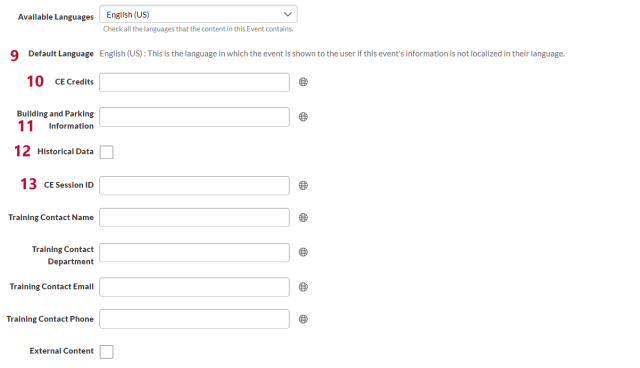Screen dimensions: 640x368
Task: Click the globe icon beside Training Contact Name
Action: (303, 218)
